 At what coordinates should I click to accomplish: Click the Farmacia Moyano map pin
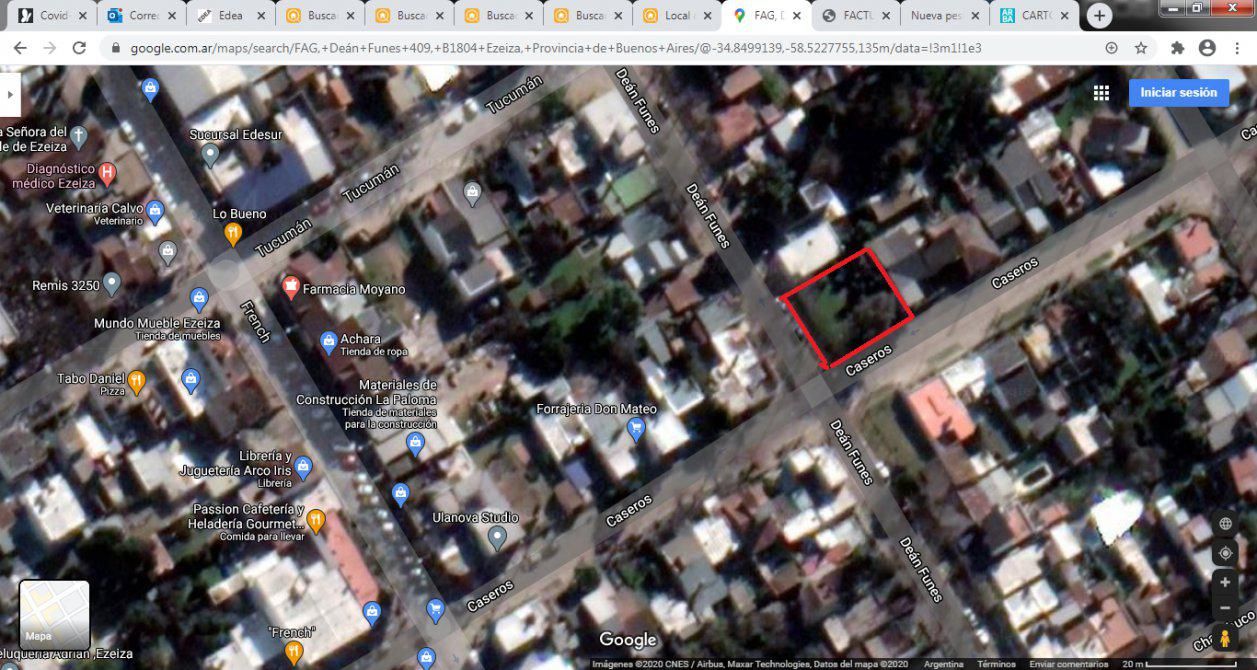pyautogui.click(x=290, y=288)
